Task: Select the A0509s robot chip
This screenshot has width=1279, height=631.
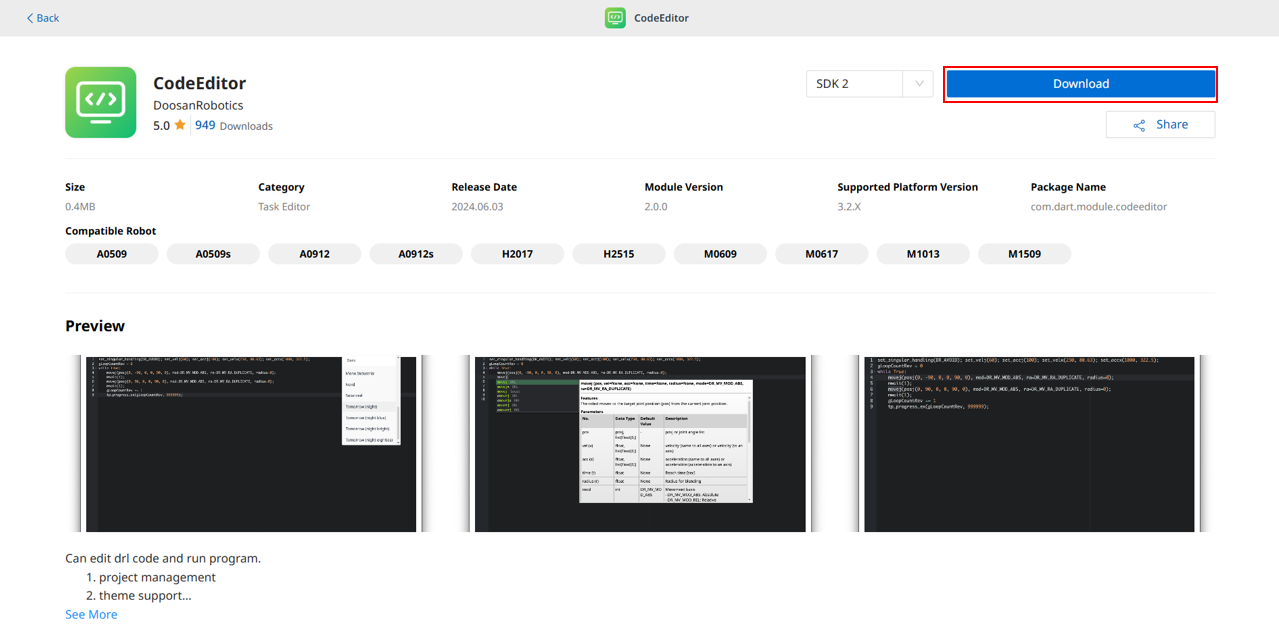Action: pos(213,254)
